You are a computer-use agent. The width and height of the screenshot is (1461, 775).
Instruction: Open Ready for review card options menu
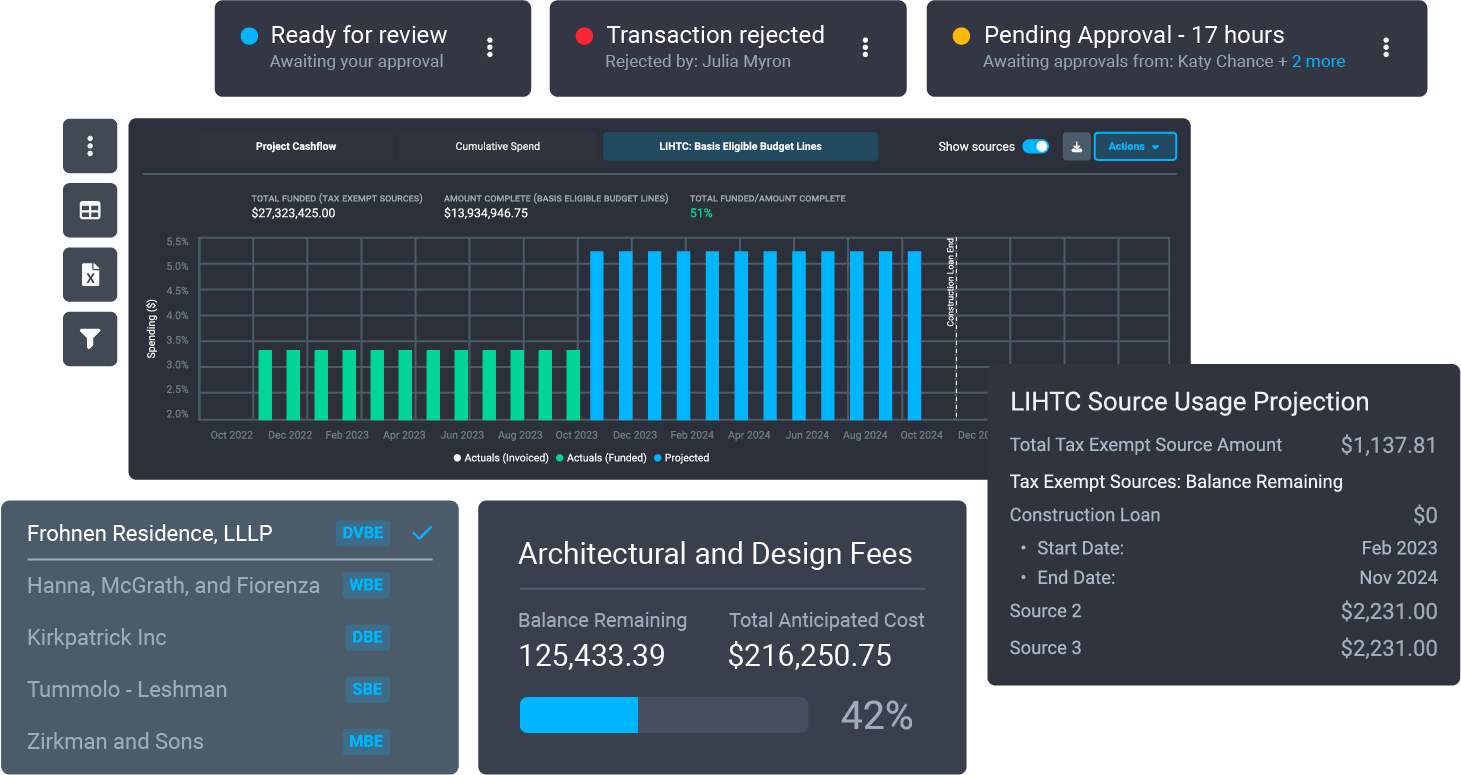click(489, 47)
